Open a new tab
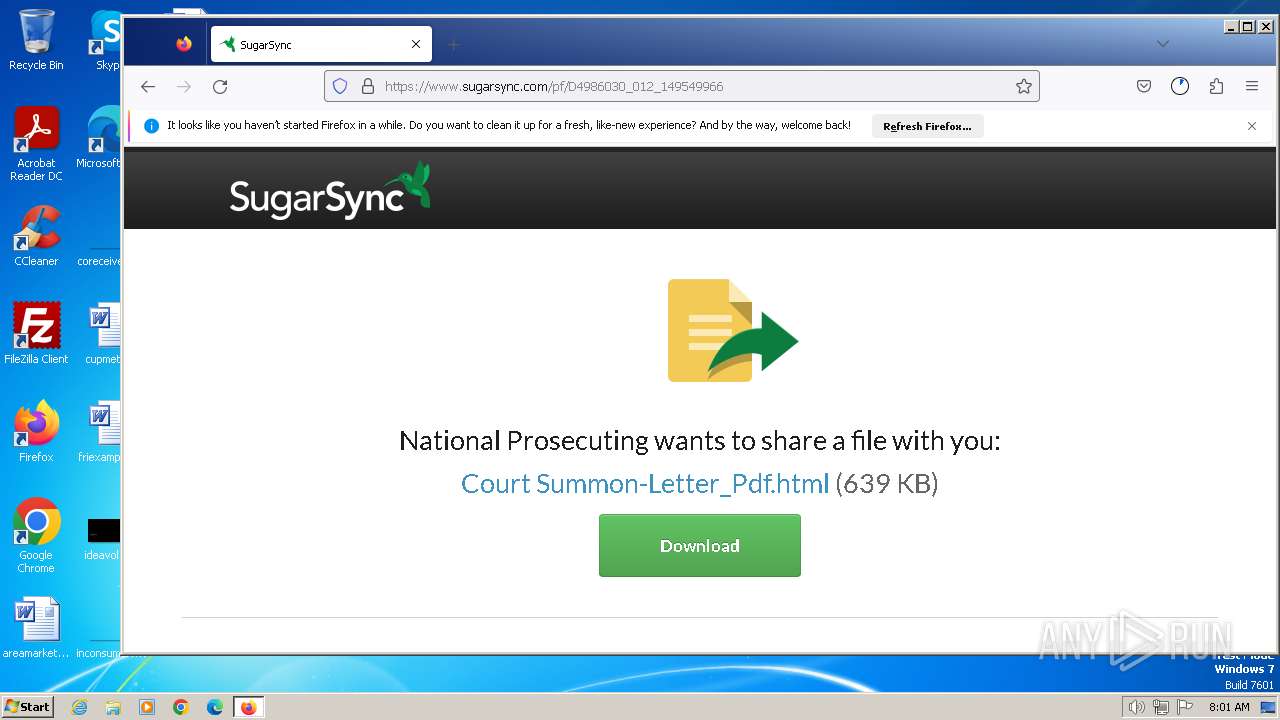 (x=454, y=44)
